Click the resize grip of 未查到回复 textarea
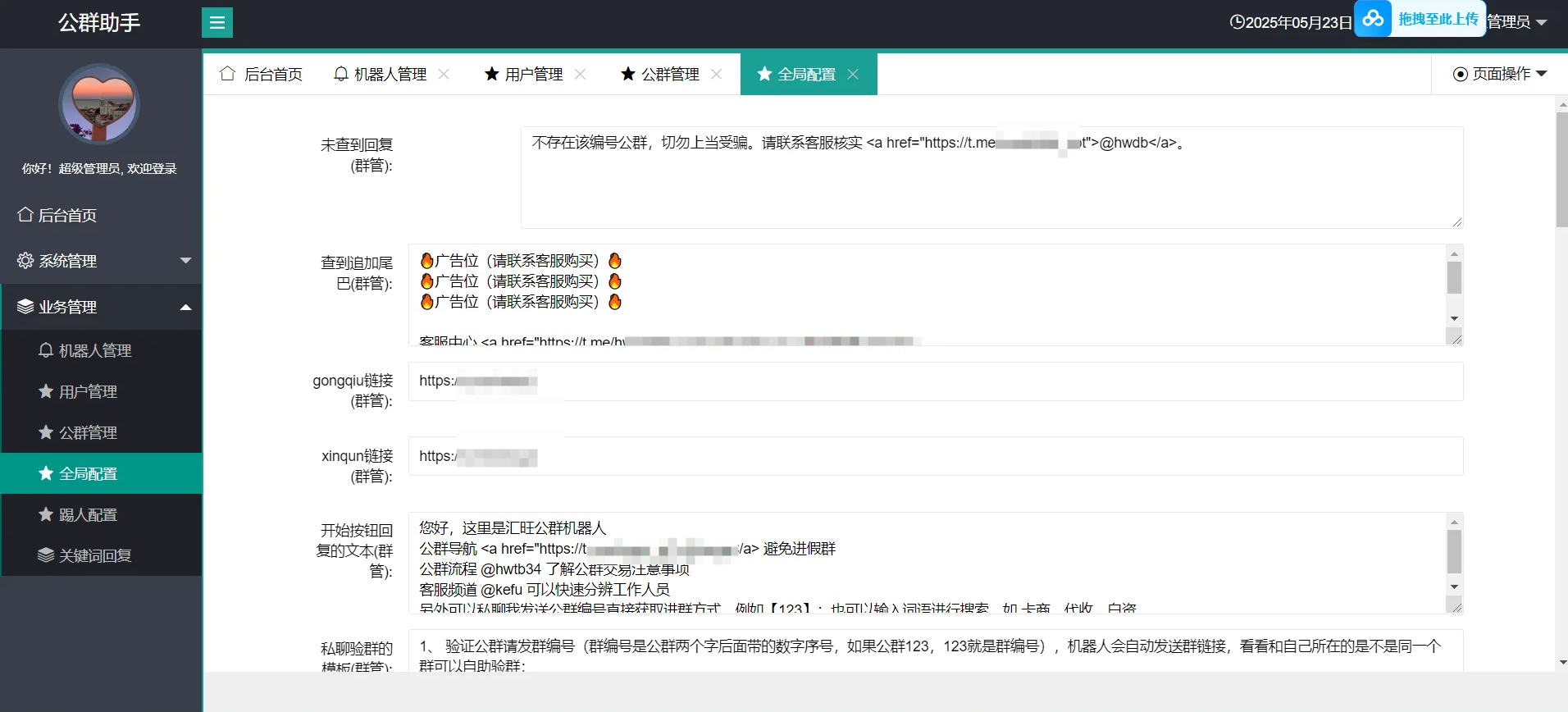 click(x=1456, y=221)
